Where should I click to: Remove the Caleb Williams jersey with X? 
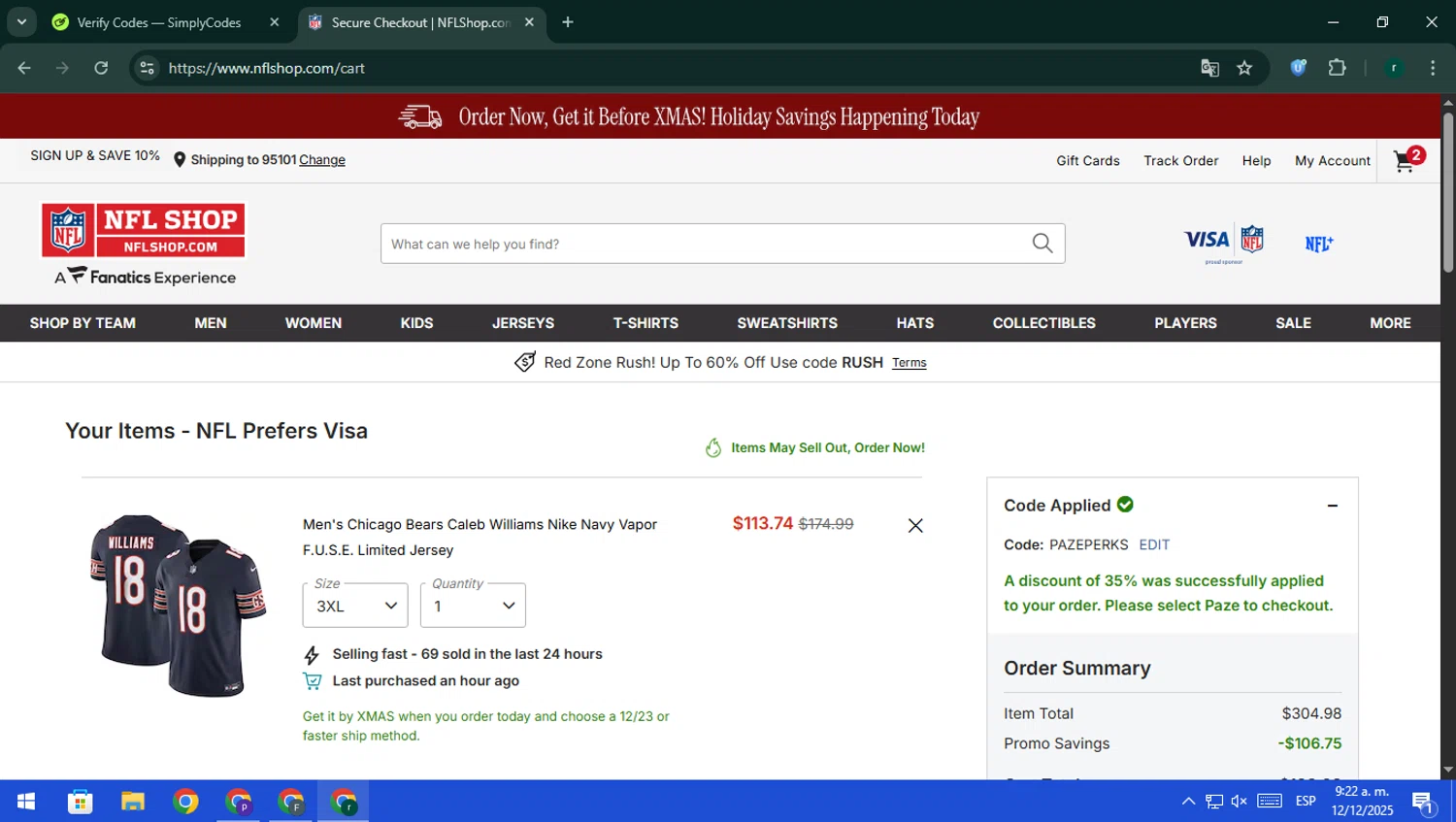[915, 526]
